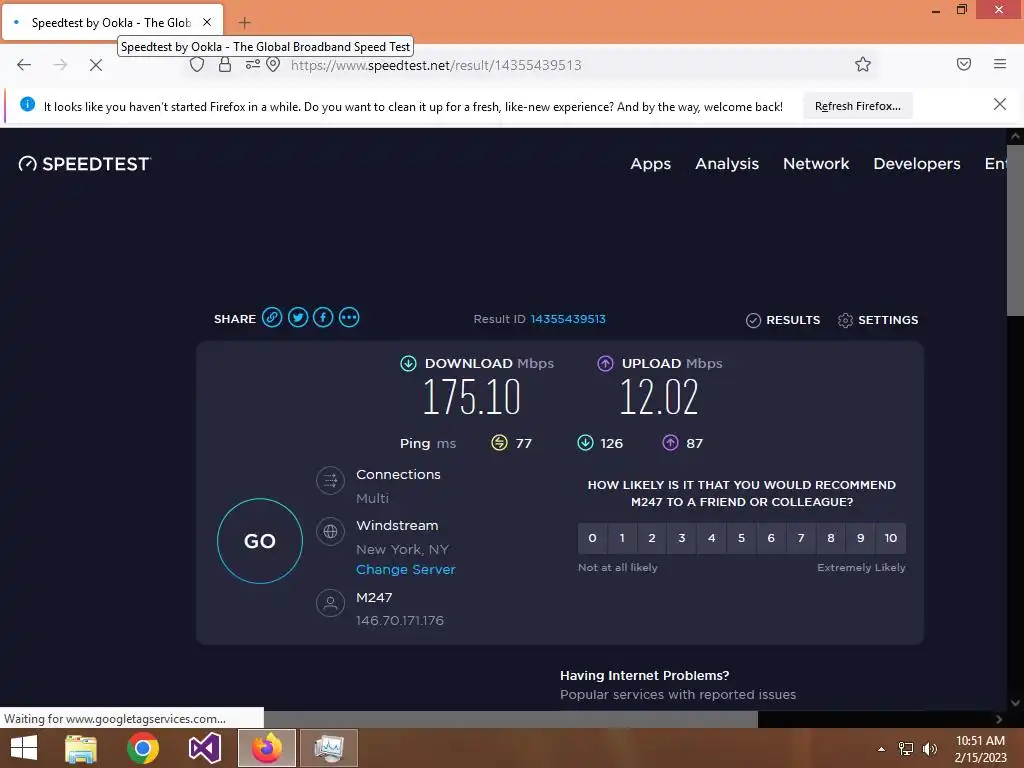Open the taskbar clock and date

[x=980, y=748]
